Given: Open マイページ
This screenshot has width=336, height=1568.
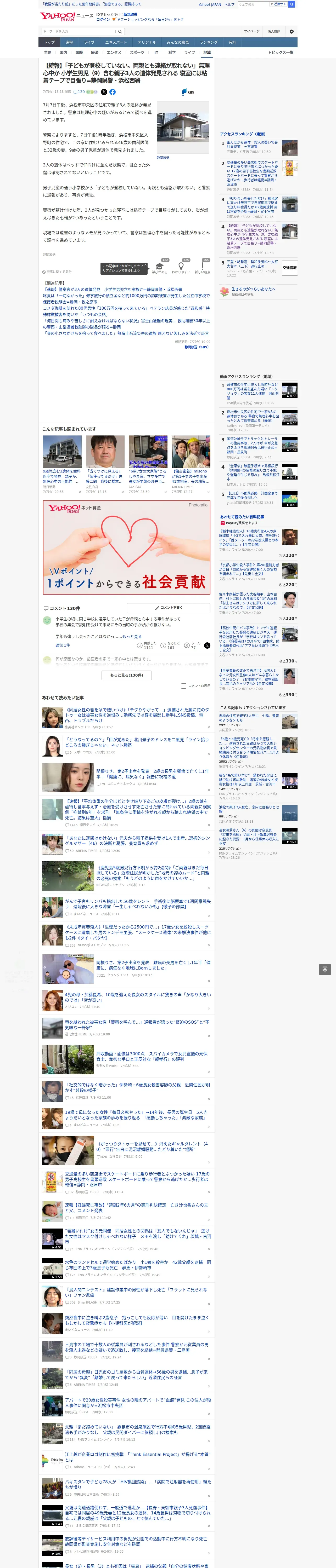Looking at the screenshot, I should [x=252, y=32].
